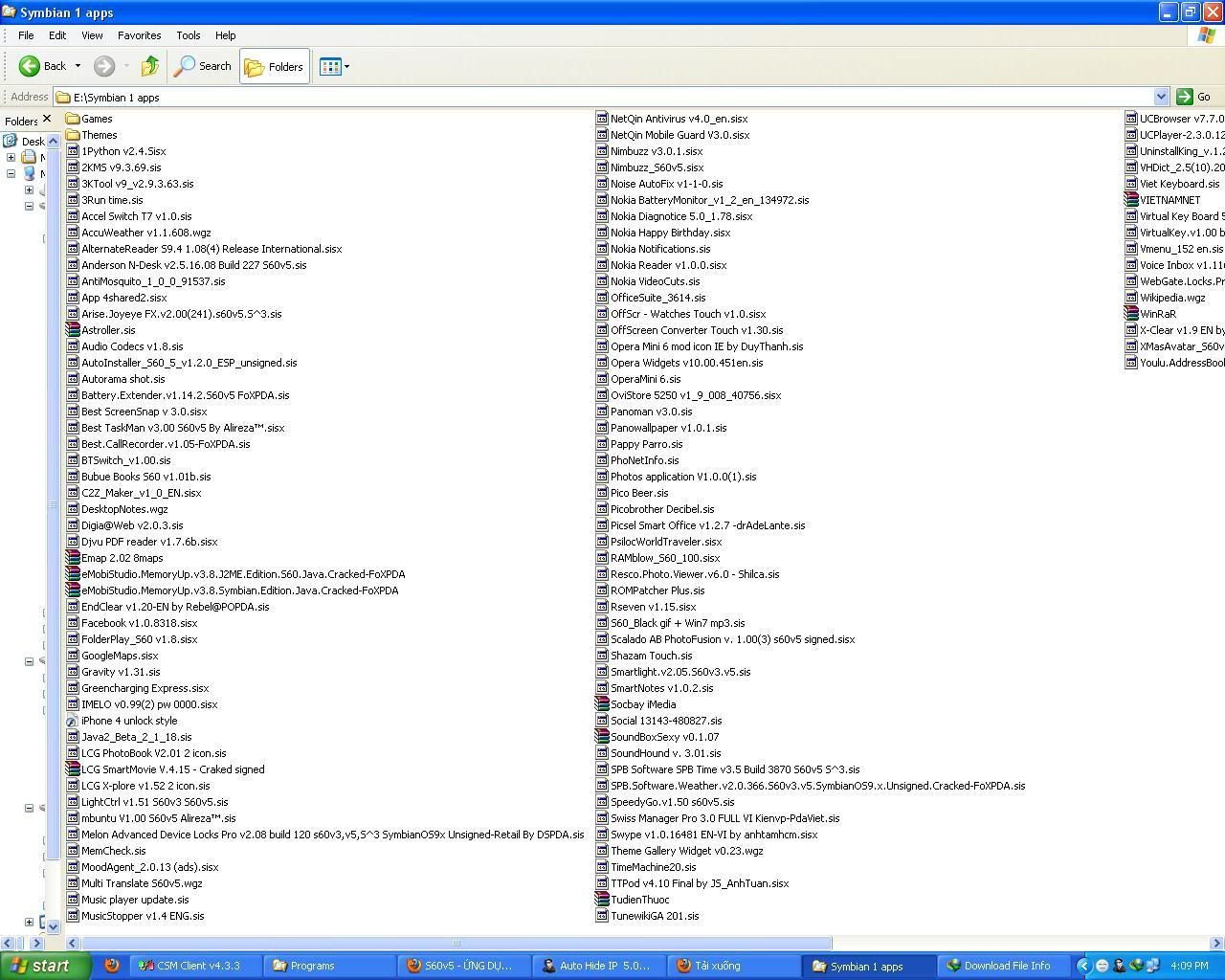Open the Help menu
The image size is (1225, 980).
coord(225,35)
